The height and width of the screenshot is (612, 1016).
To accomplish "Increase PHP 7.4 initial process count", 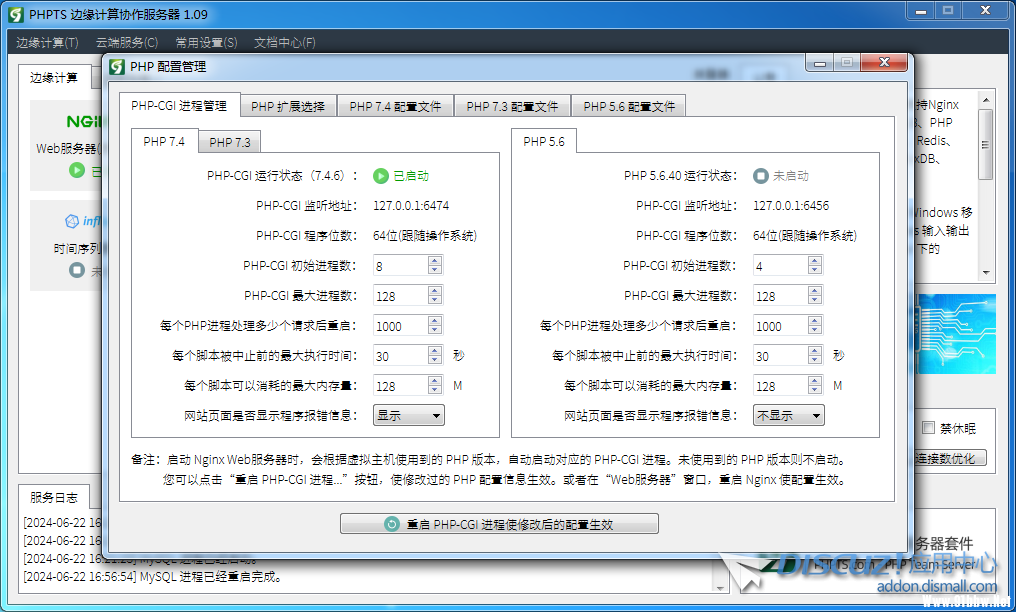I will pos(435,262).
